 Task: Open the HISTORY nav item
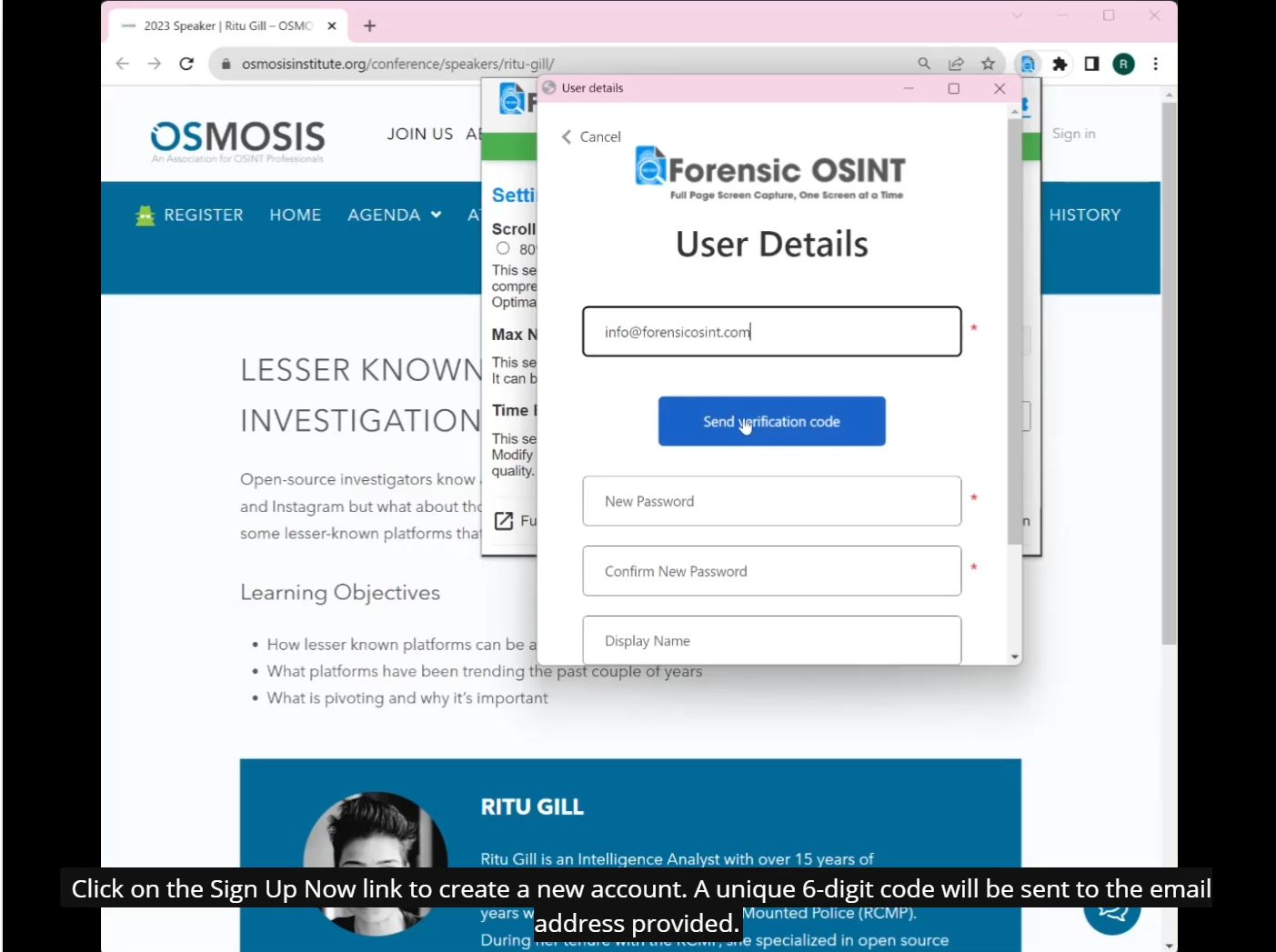(x=1085, y=215)
